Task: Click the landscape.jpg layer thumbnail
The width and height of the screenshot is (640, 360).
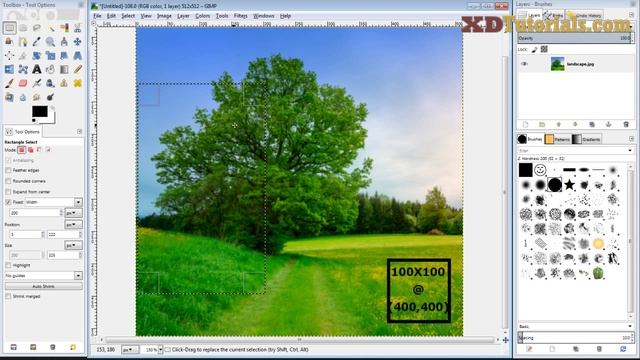Action: 557,64
